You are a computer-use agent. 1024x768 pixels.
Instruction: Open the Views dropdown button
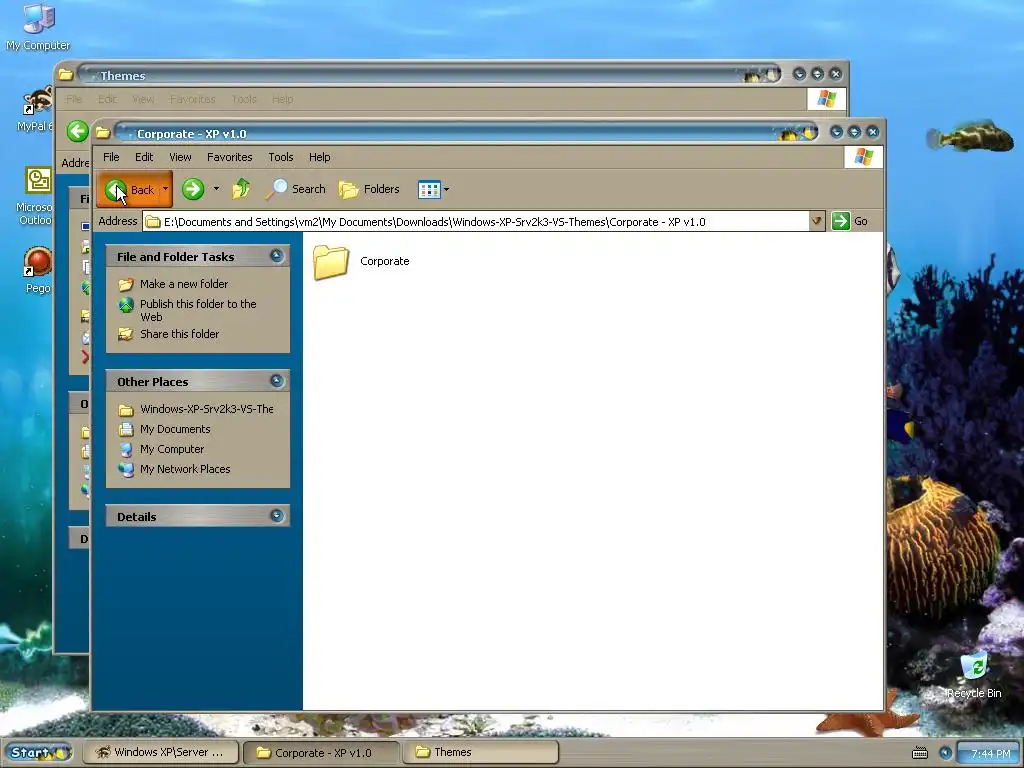[433, 189]
